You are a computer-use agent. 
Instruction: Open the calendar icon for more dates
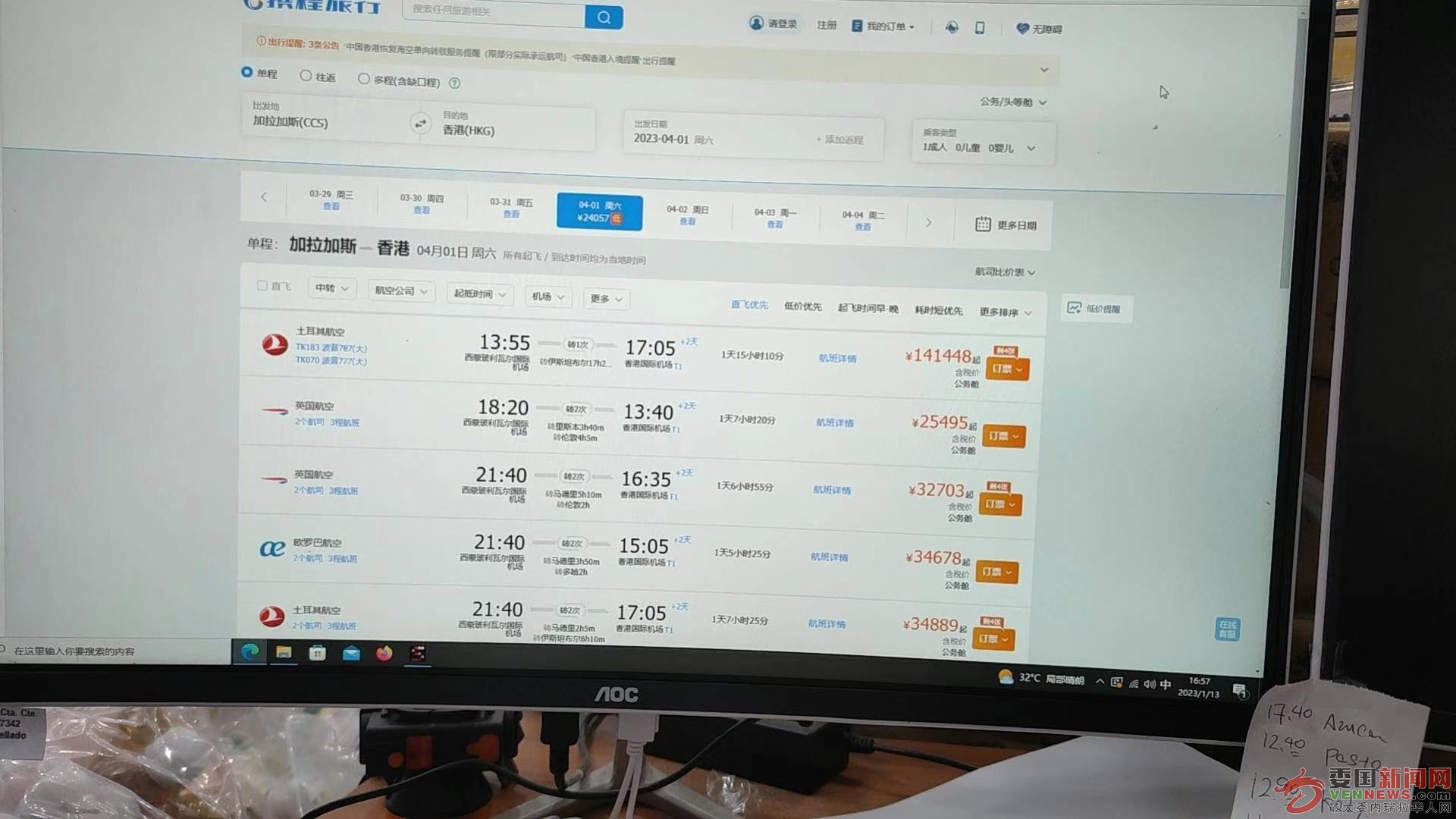[x=983, y=224]
